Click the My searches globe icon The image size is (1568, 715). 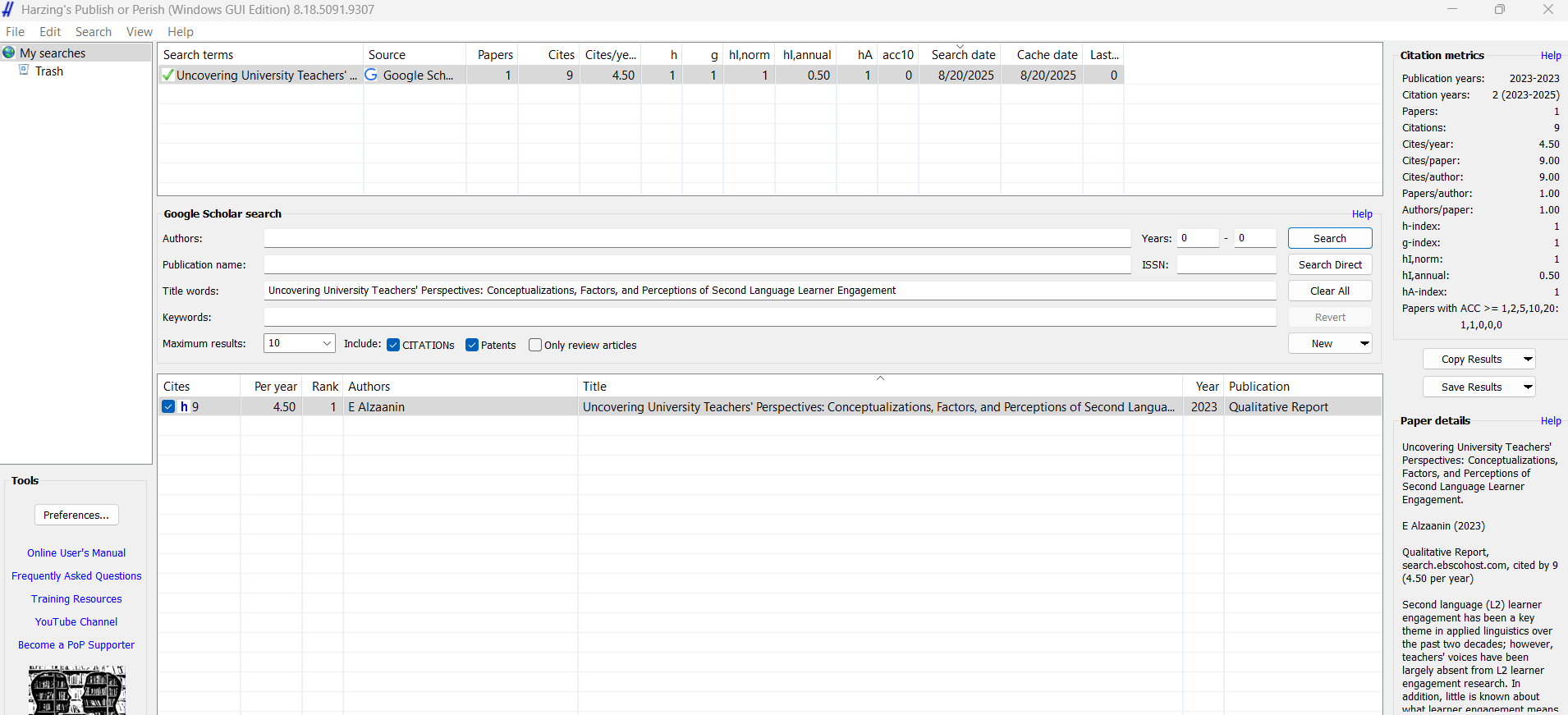(x=9, y=53)
